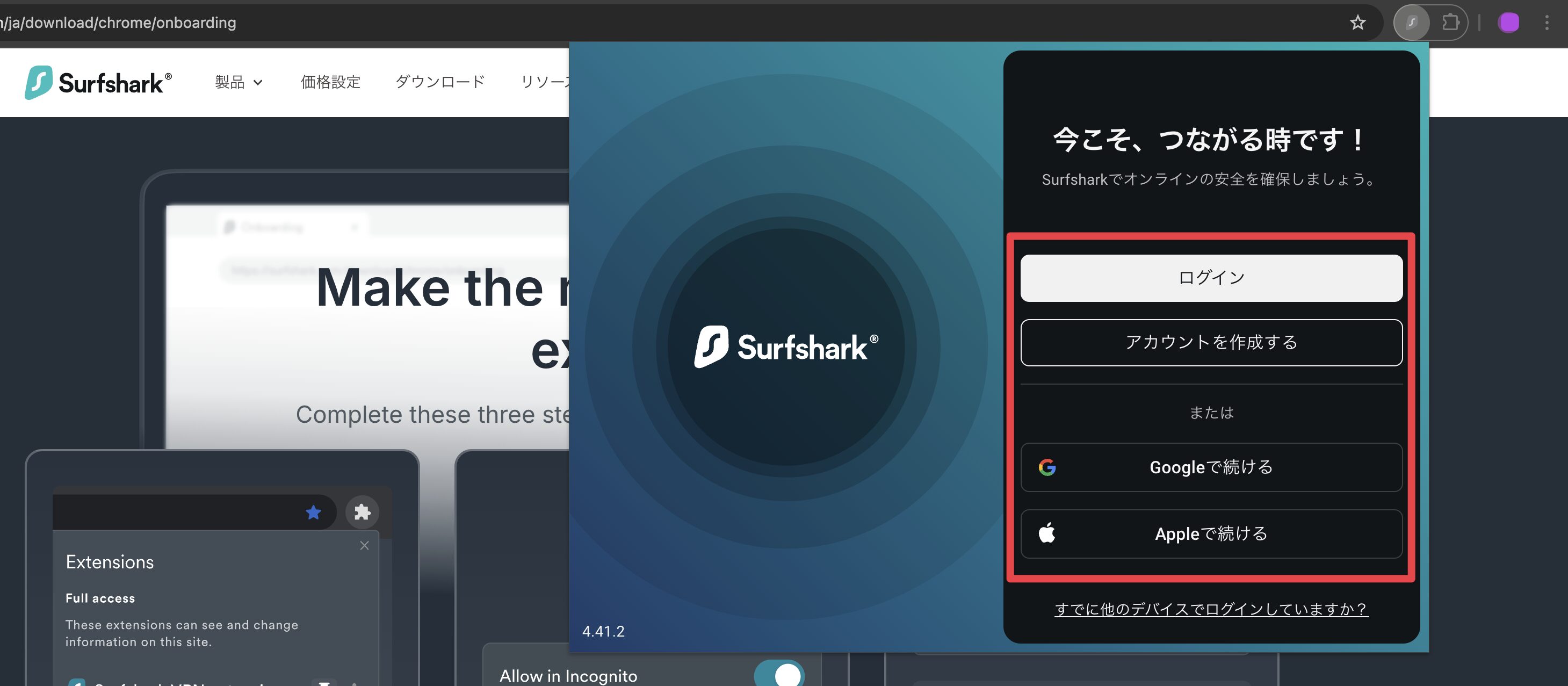This screenshot has height=686, width=1568.
Task: Click the Google logo in the sign-in option
Action: tap(1046, 467)
